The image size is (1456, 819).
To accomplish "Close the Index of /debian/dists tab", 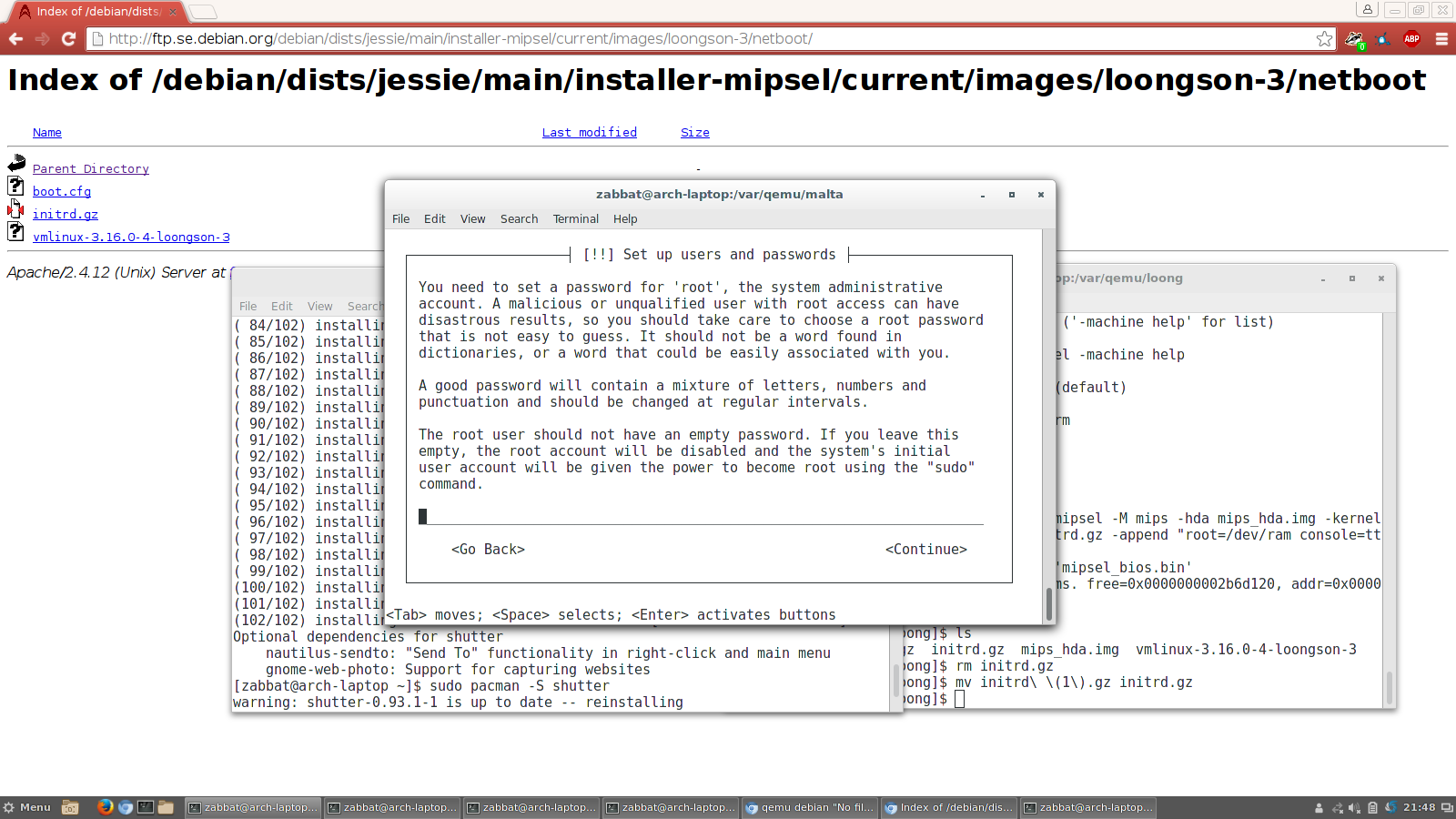I will click(x=173, y=12).
